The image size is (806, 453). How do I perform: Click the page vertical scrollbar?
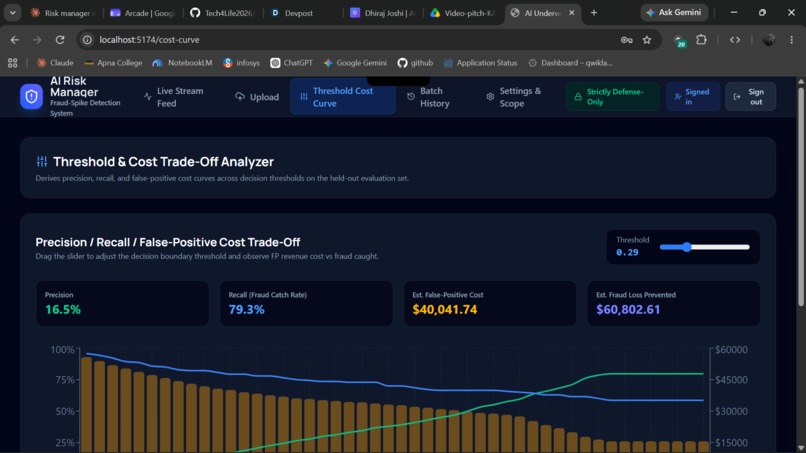(801, 198)
